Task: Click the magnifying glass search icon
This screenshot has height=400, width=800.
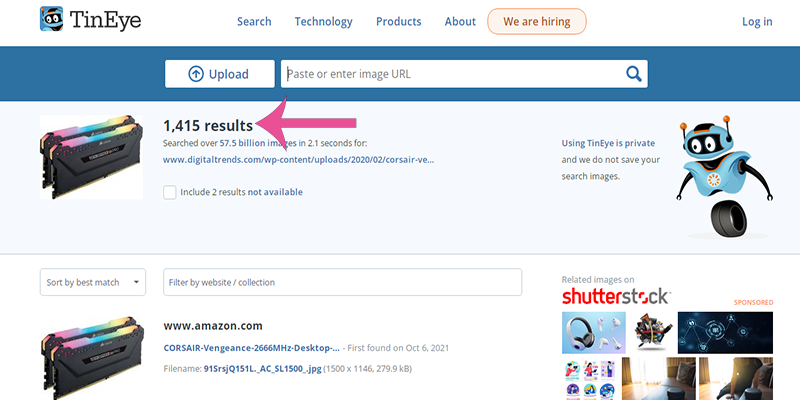Action: coord(633,74)
